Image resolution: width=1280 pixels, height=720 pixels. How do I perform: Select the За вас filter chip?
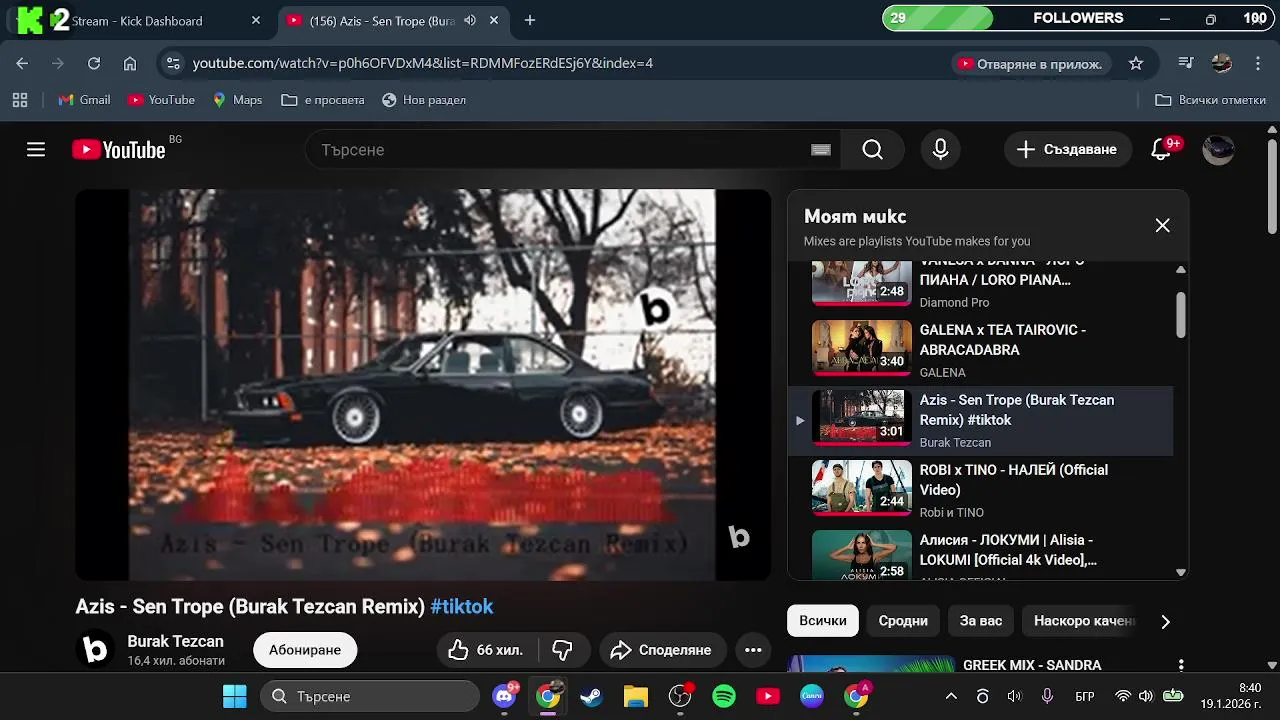point(981,621)
